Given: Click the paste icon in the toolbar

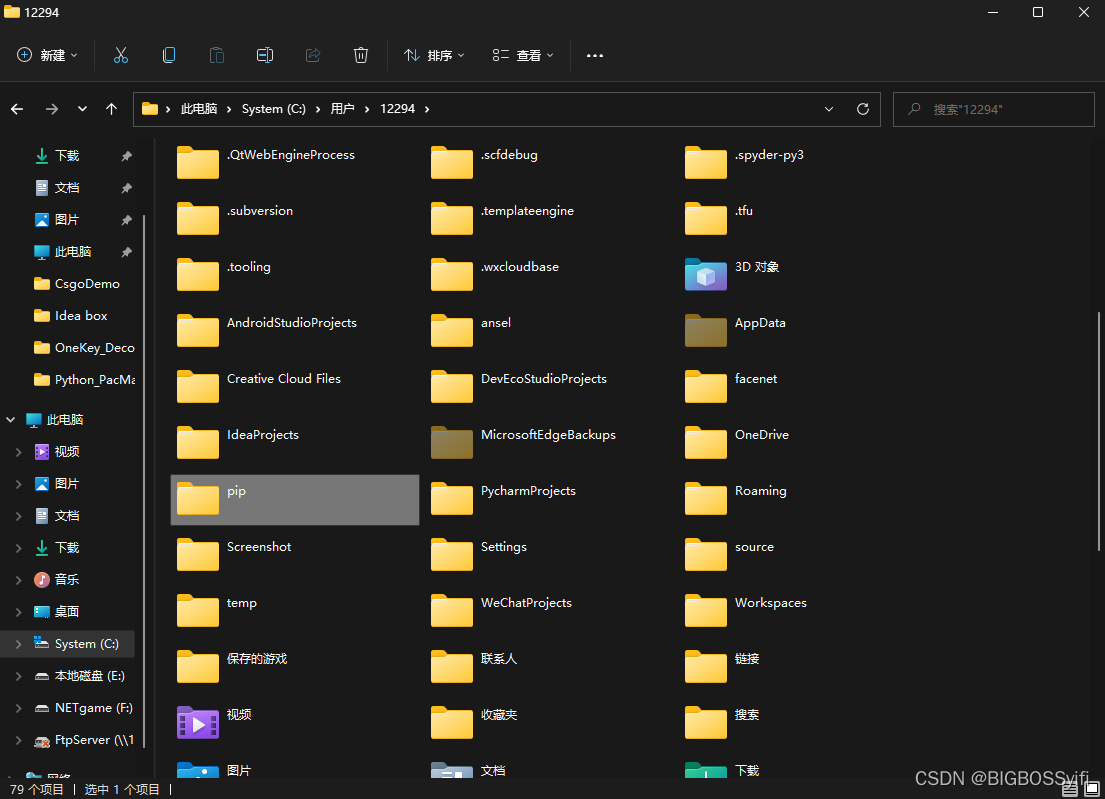Looking at the screenshot, I should click(x=217, y=55).
